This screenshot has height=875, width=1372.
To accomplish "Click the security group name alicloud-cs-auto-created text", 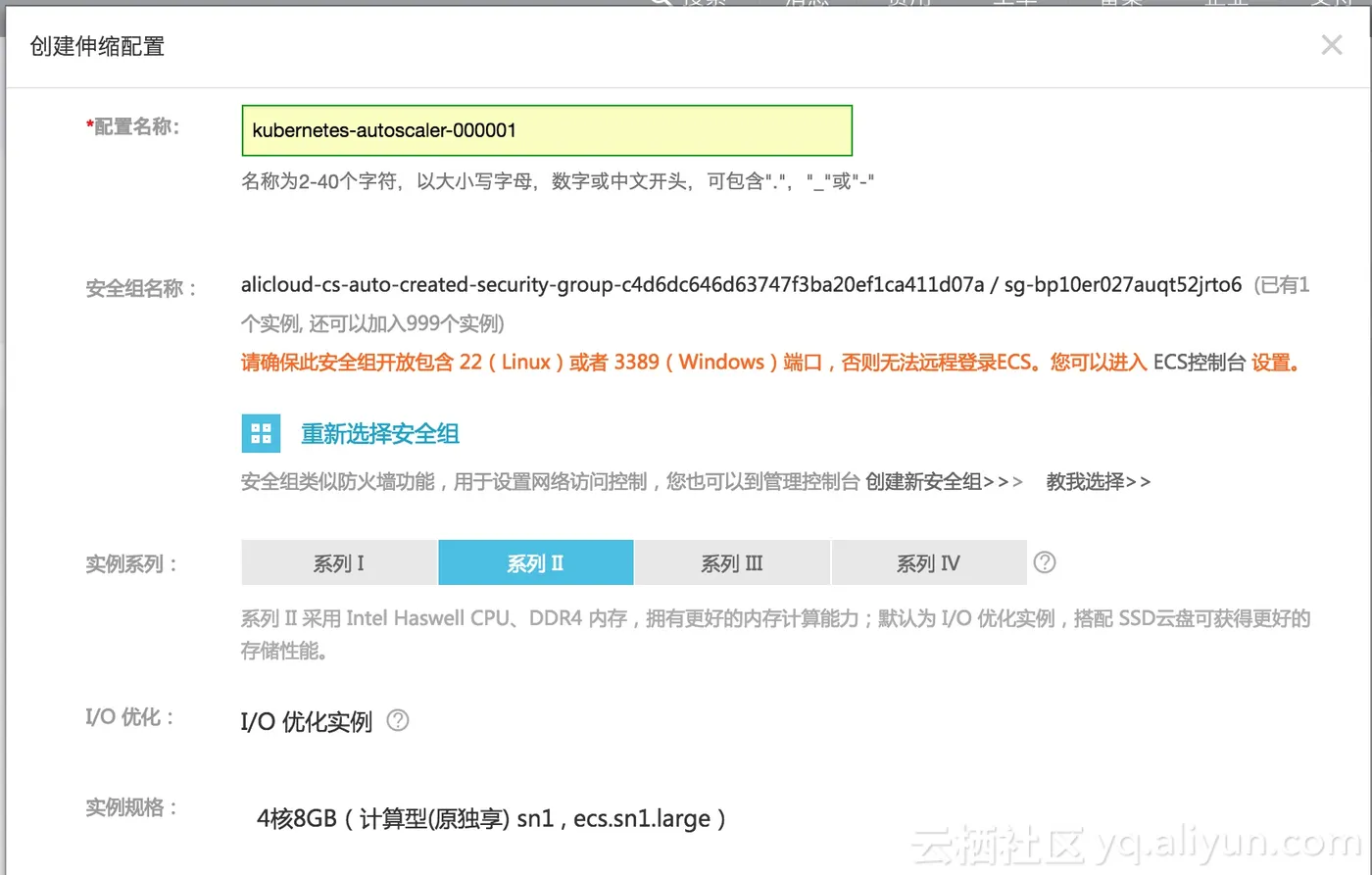I will click(x=612, y=285).
